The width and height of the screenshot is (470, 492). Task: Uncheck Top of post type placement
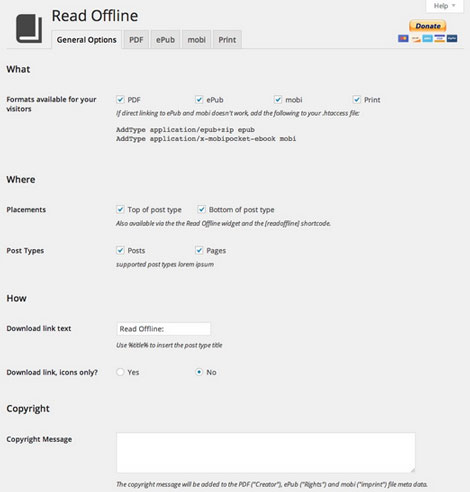pos(120,209)
